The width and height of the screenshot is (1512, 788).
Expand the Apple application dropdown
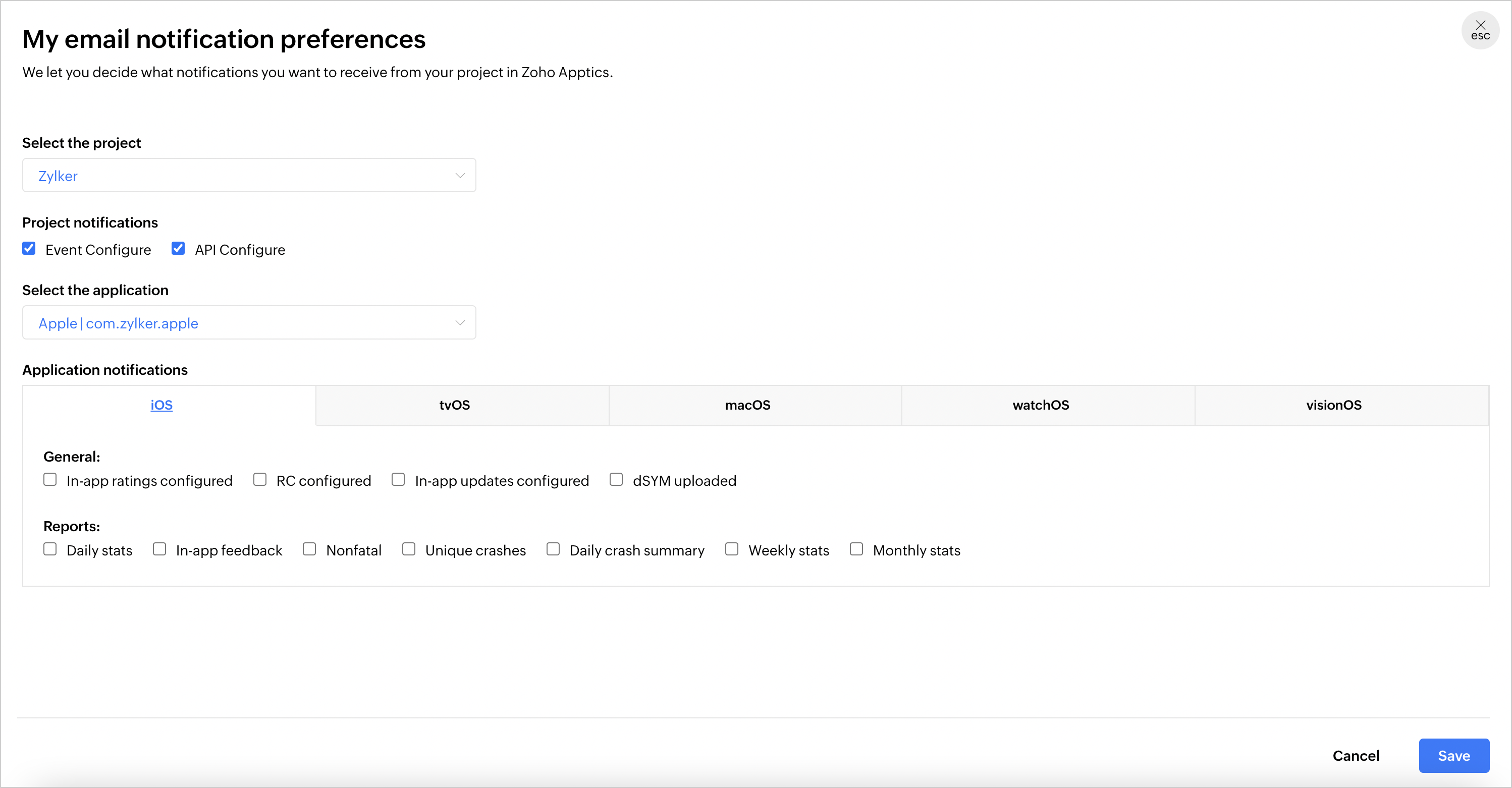tap(249, 323)
